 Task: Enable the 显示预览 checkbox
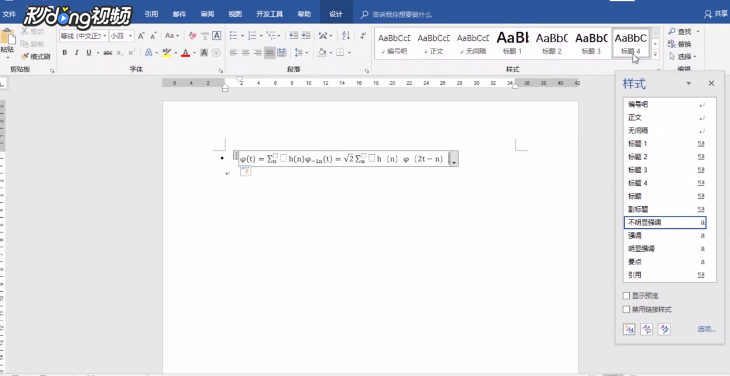(626, 296)
